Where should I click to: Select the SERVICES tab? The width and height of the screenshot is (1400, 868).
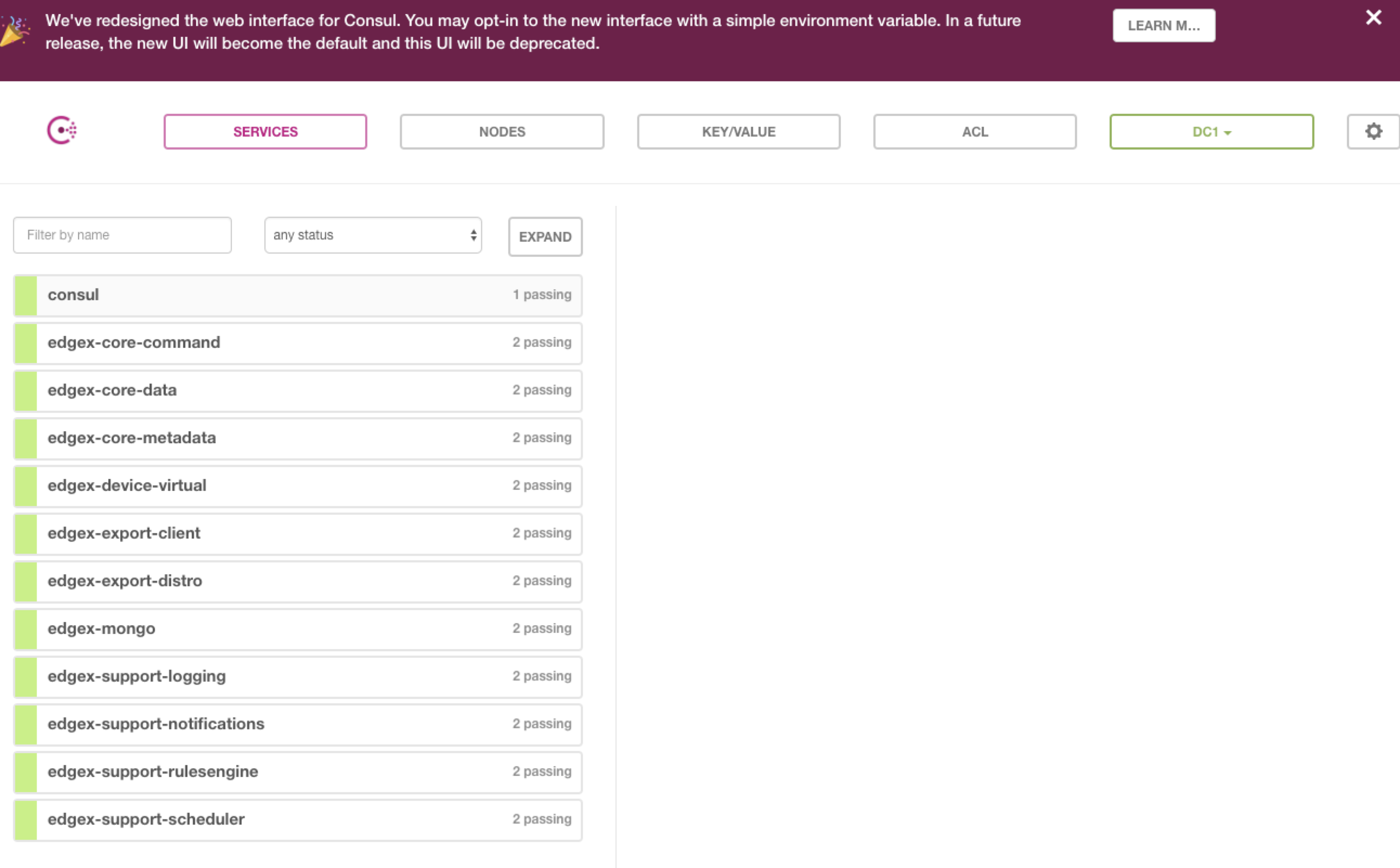pyautogui.click(x=265, y=132)
